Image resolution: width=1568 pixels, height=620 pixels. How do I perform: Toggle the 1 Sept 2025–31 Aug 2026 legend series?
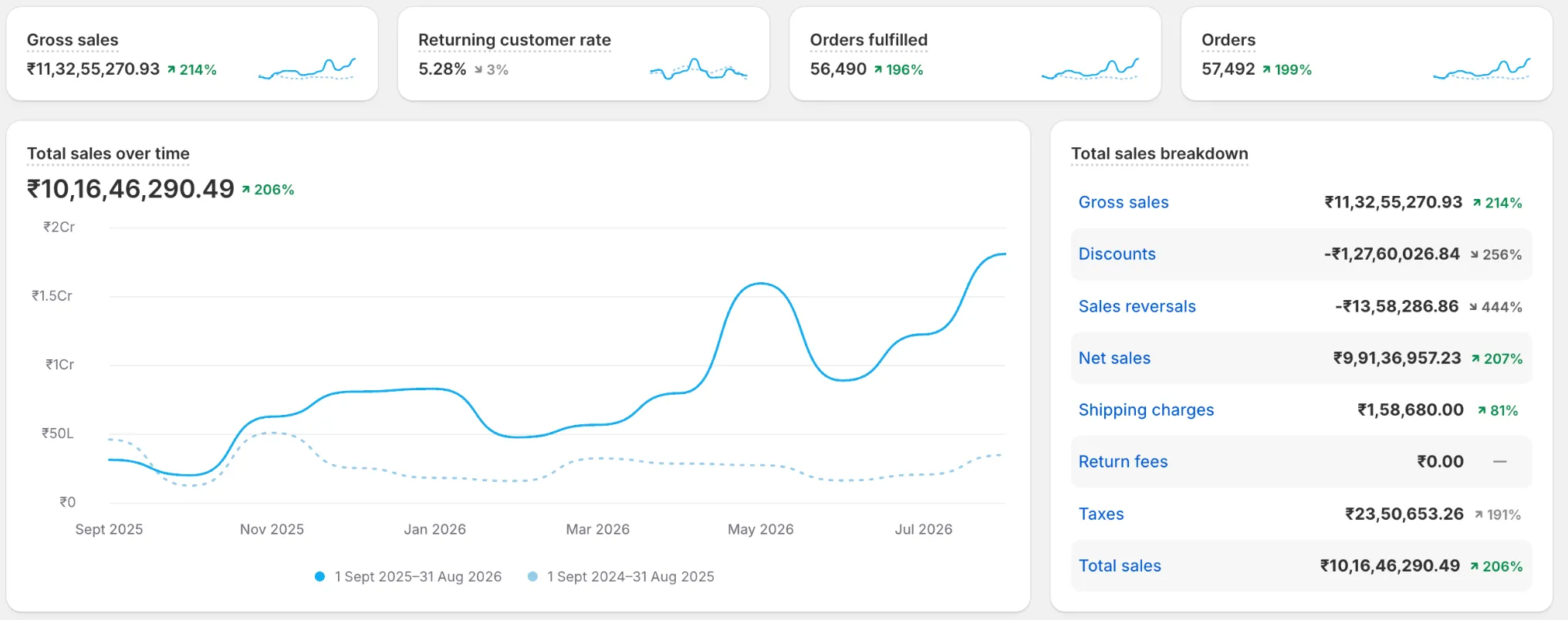(x=408, y=577)
